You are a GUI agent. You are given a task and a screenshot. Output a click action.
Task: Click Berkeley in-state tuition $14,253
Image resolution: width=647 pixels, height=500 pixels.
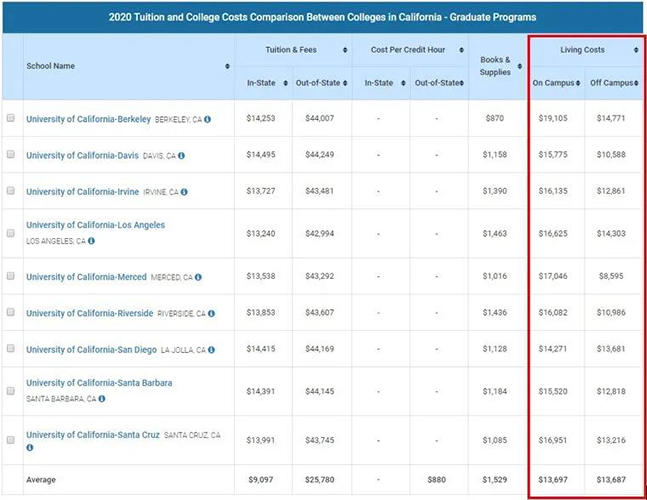click(x=261, y=118)
